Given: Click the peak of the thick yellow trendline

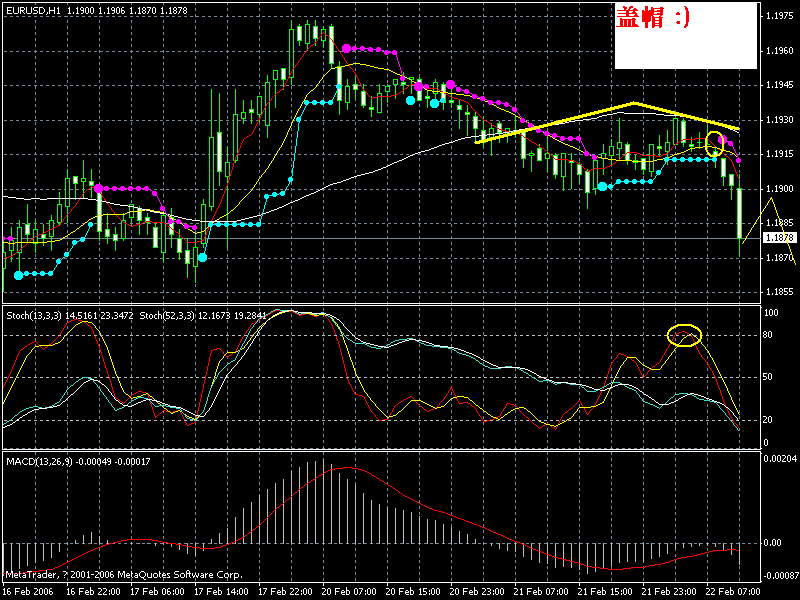Looking at the screenshot, I should [635, 103].
